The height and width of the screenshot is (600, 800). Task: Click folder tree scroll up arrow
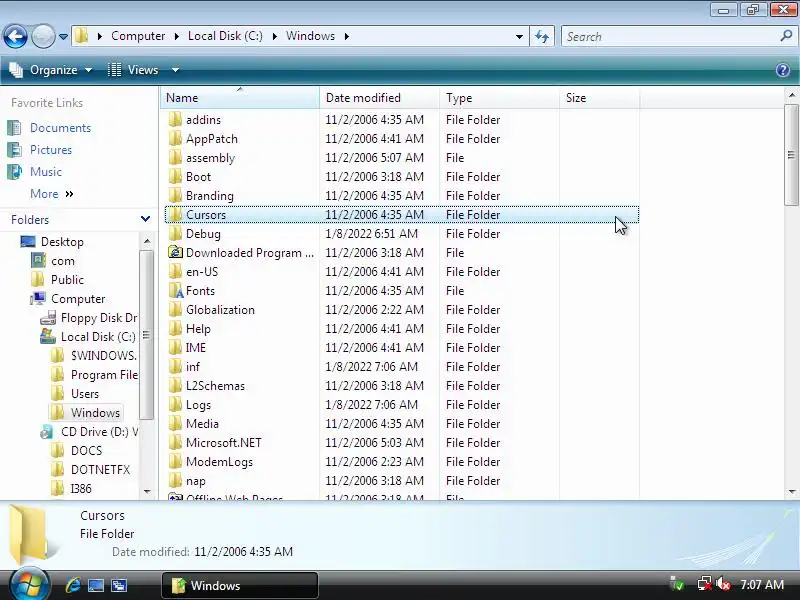click(147, 241)
